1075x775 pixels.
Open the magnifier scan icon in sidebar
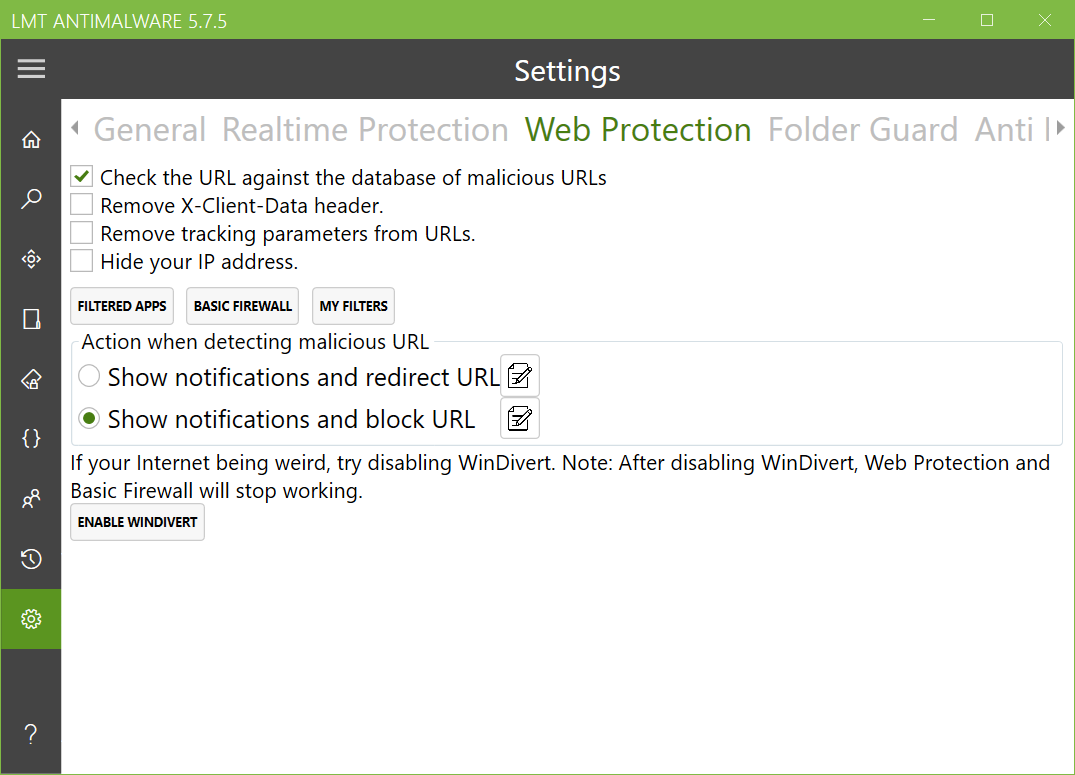coord(31,199)
